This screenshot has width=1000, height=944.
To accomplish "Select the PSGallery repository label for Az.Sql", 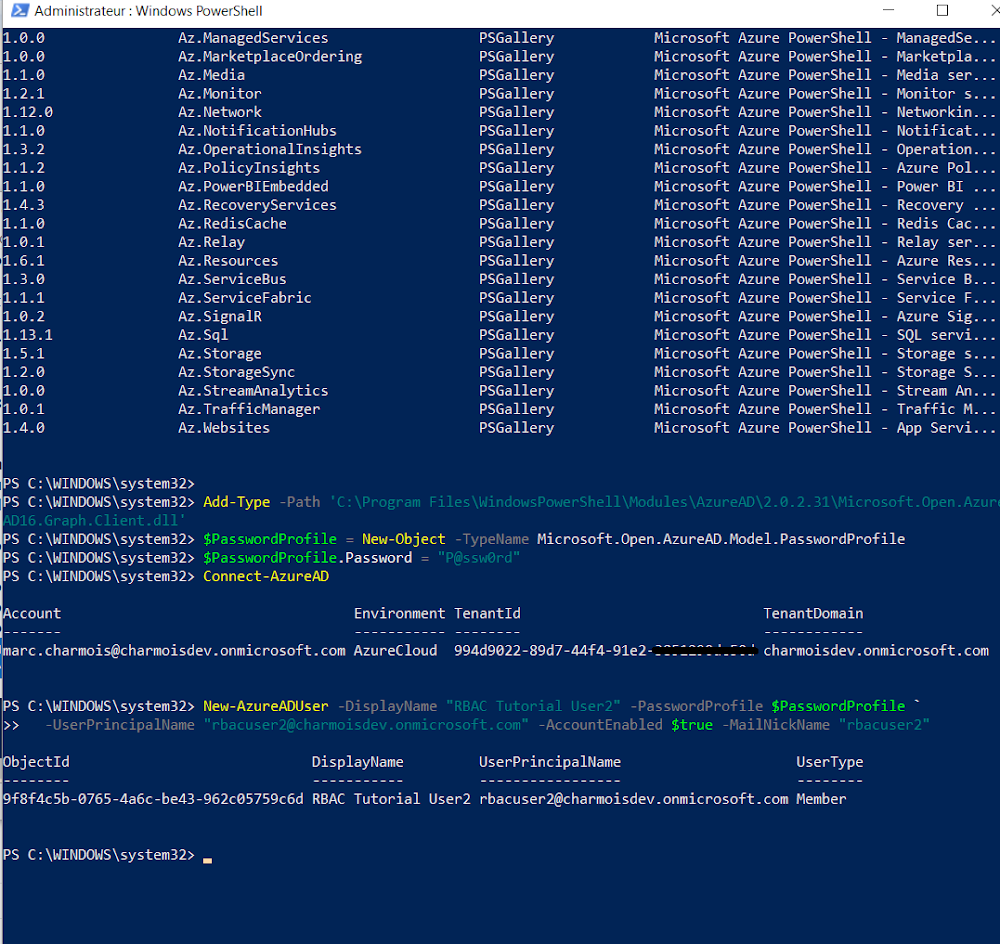I will click(x=515, y=334).
